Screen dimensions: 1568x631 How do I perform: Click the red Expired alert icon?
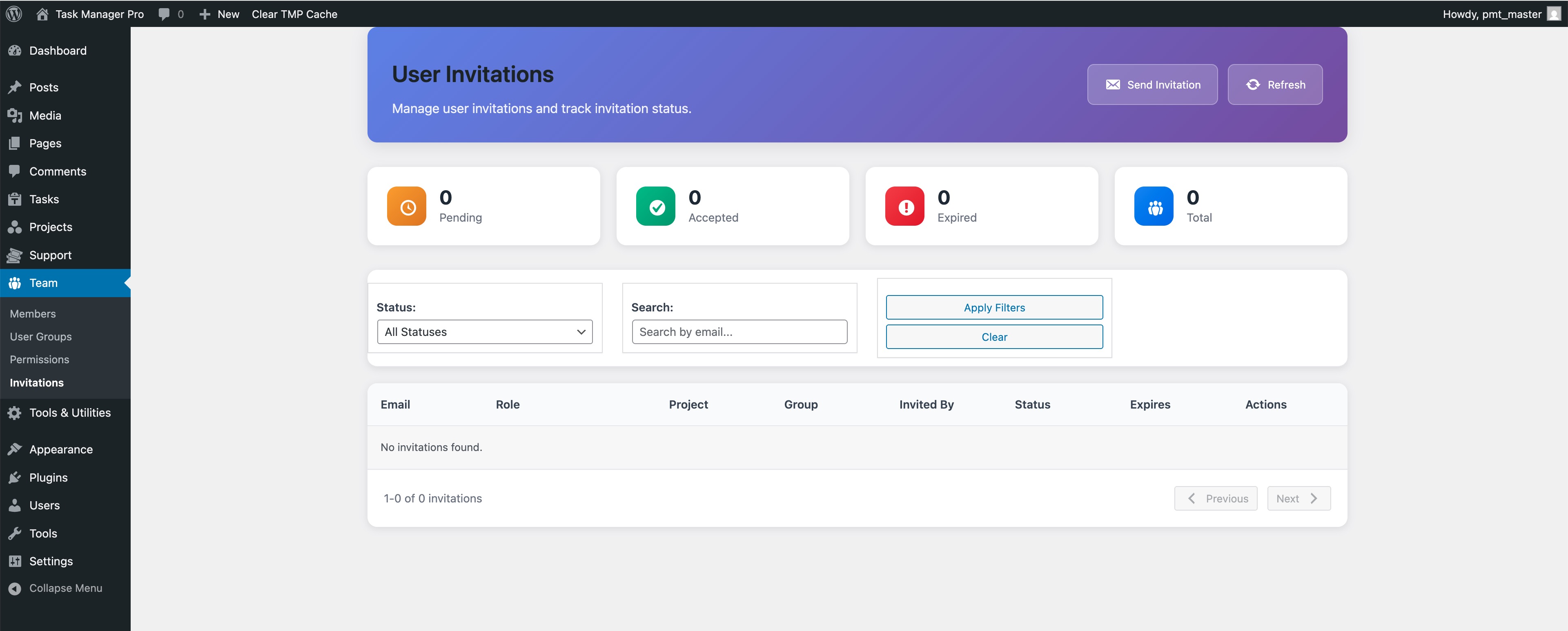click(904, 206)
